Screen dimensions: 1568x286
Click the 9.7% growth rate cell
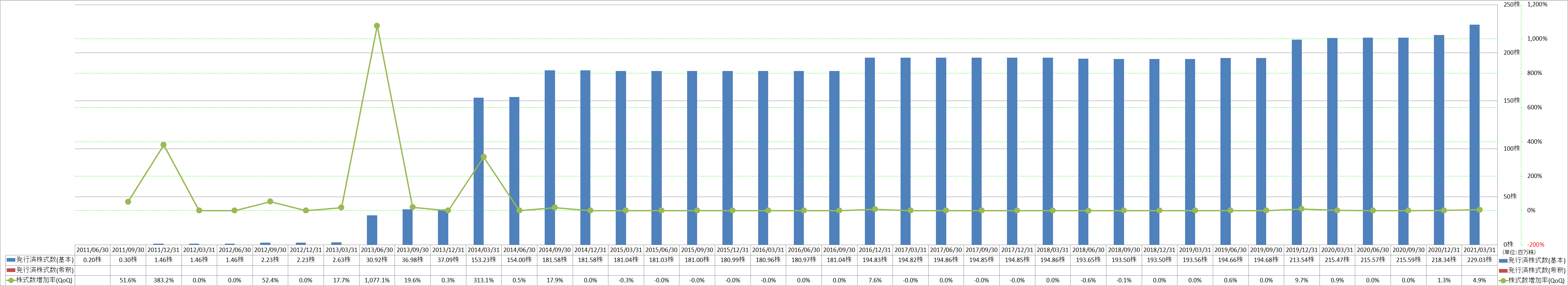[x=1302, y=281]
